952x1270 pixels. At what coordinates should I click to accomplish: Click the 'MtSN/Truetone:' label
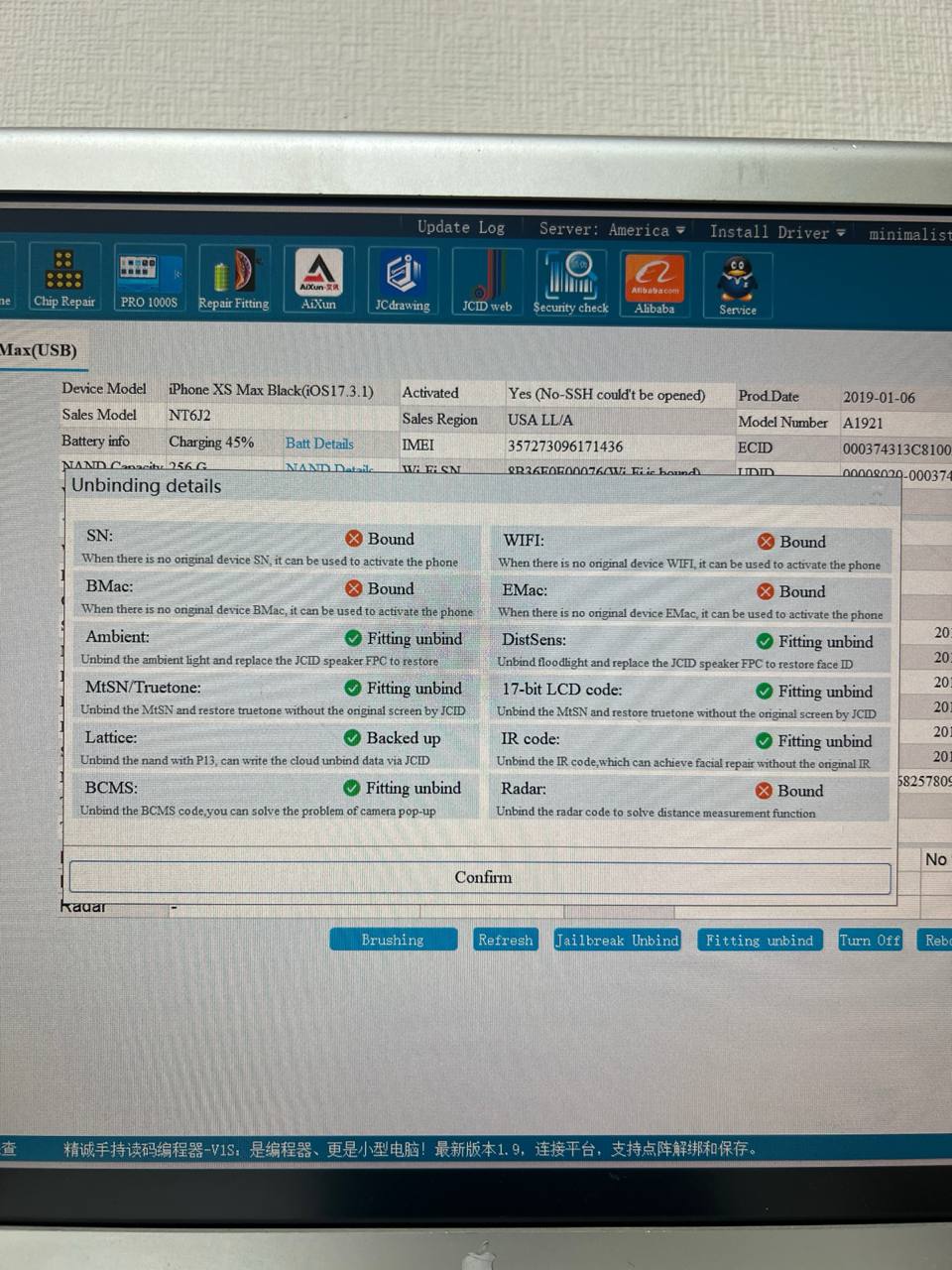[143, 687]
